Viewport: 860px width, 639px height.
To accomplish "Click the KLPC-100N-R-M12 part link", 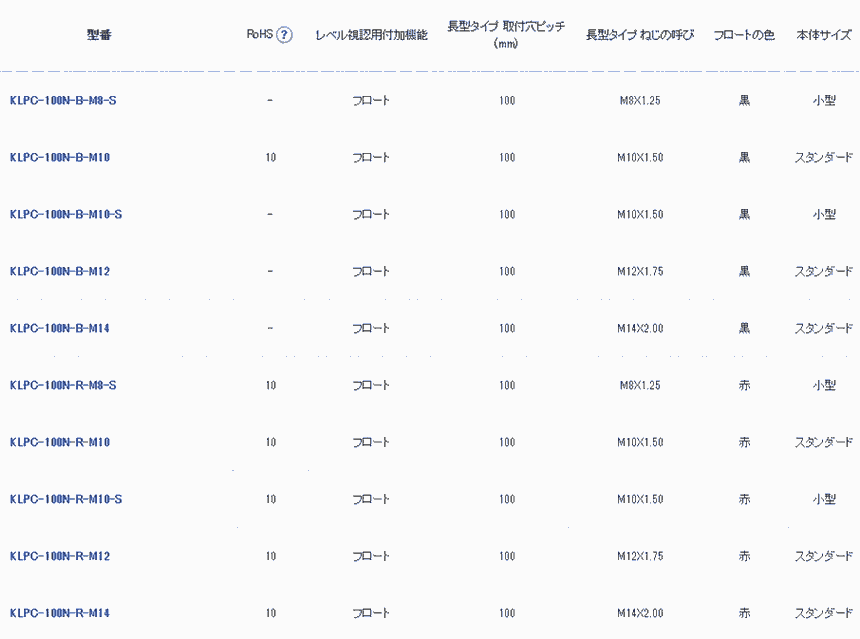I will [x=59, y=557].
